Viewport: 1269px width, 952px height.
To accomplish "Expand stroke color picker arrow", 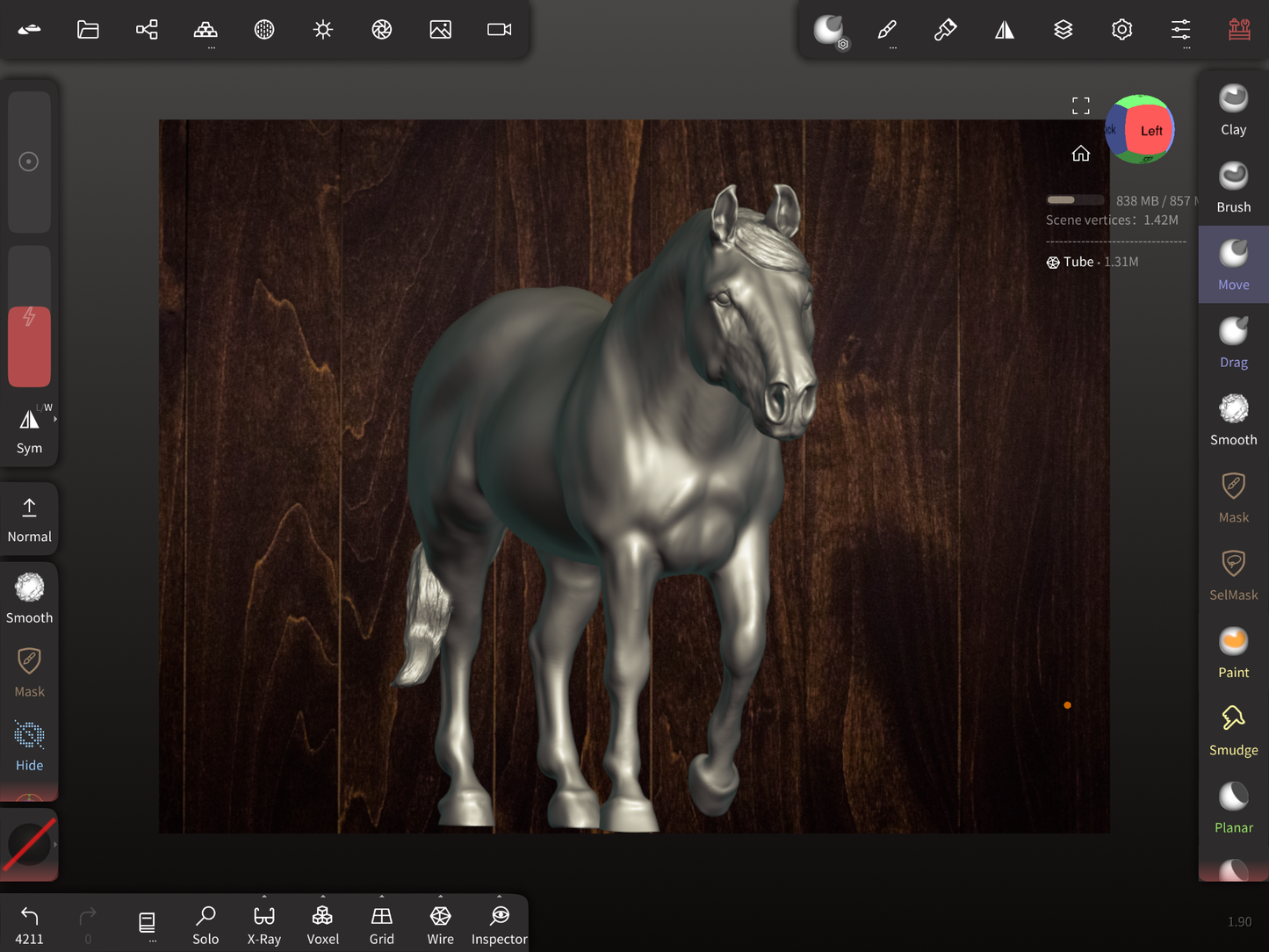I will [55, 844].
